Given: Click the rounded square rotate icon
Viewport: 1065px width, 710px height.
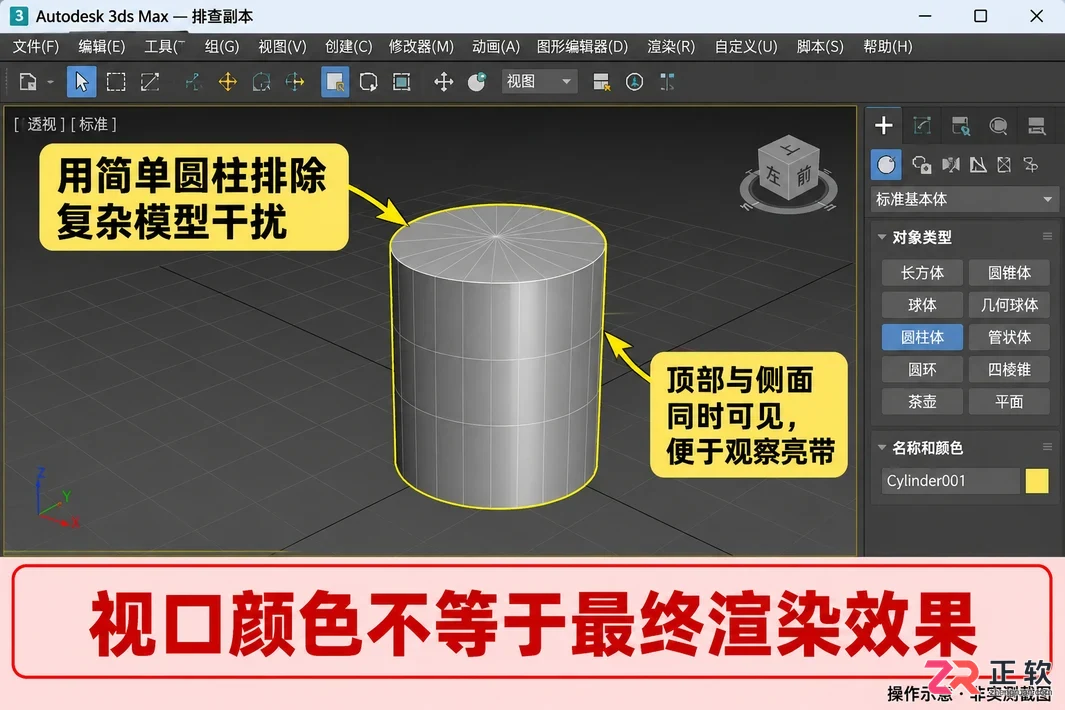Looking at the screenshot, I should point(368,82).
